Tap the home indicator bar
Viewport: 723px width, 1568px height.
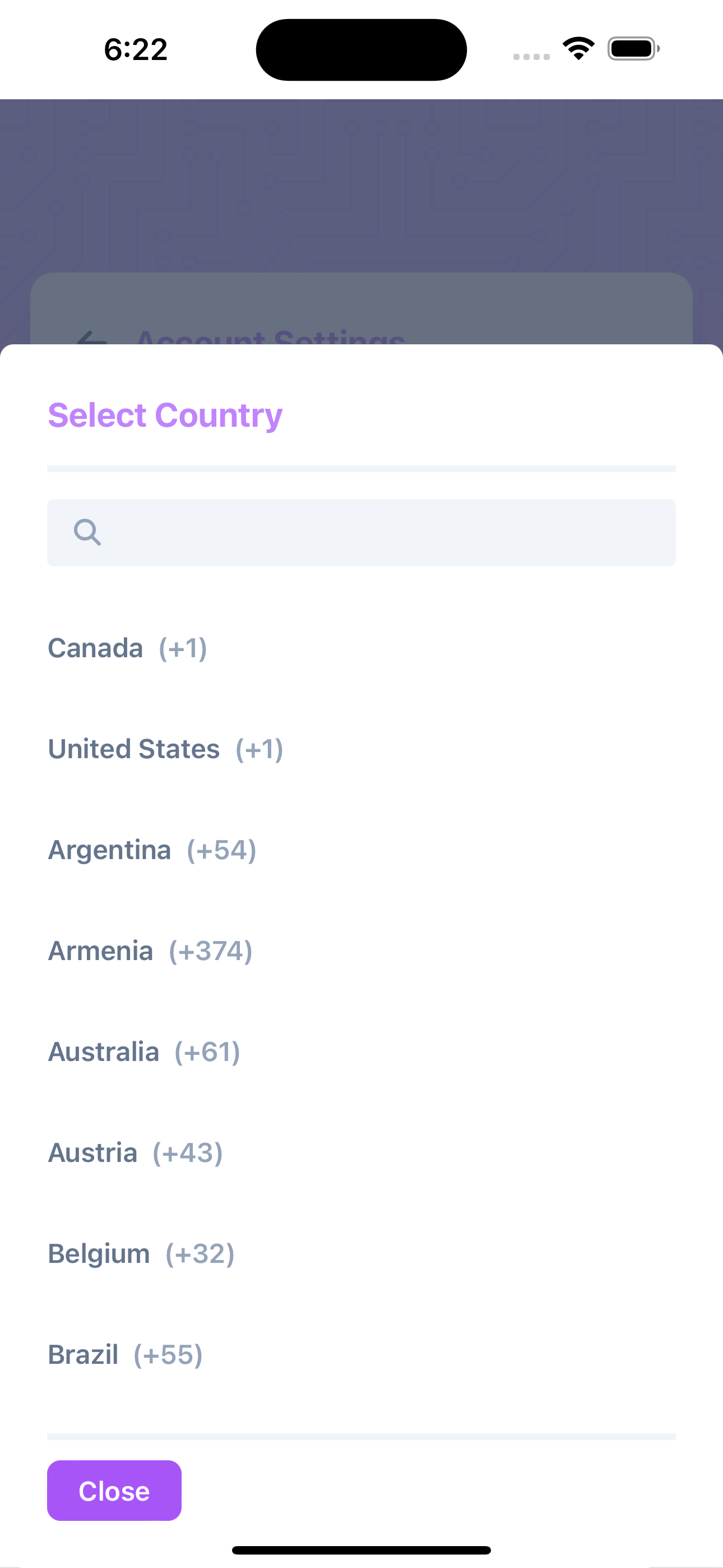[x=361, y=1549]
